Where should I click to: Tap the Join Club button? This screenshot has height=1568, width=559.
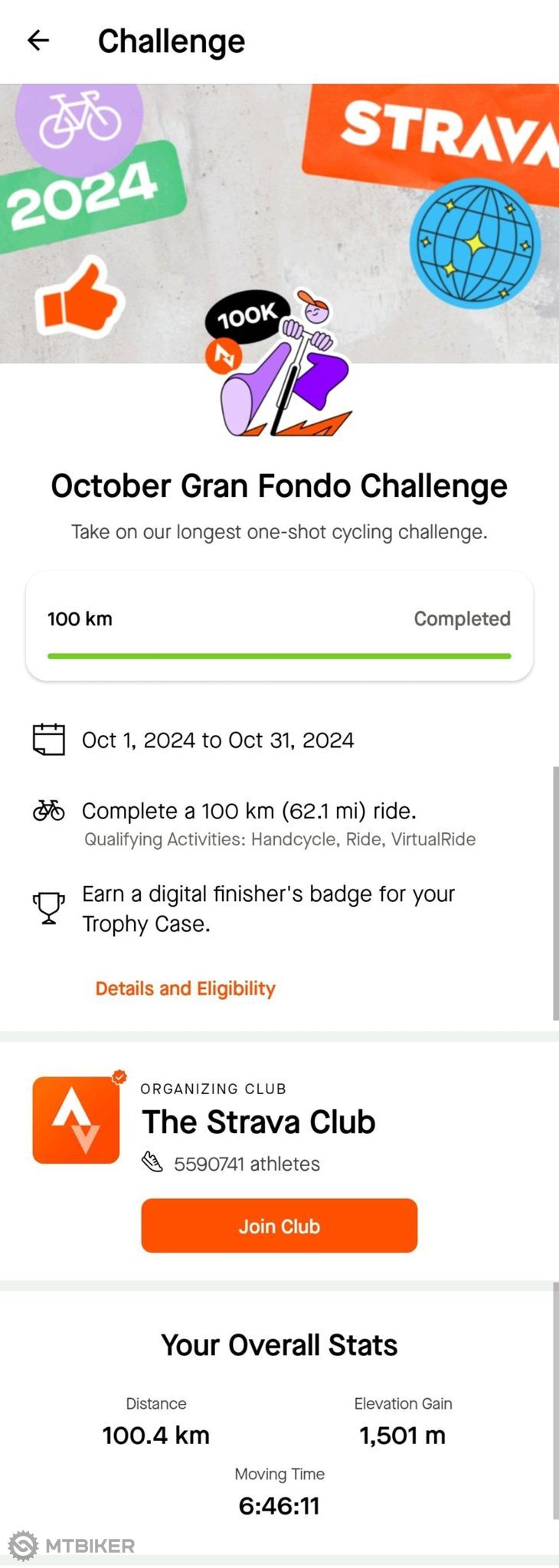pos(279,1226)
